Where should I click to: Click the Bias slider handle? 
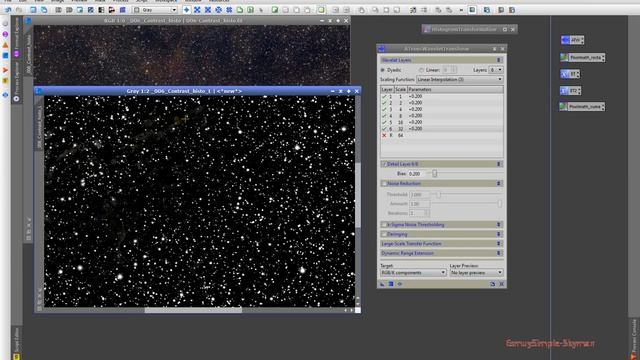pyautogui.click(x=435, y=174)
